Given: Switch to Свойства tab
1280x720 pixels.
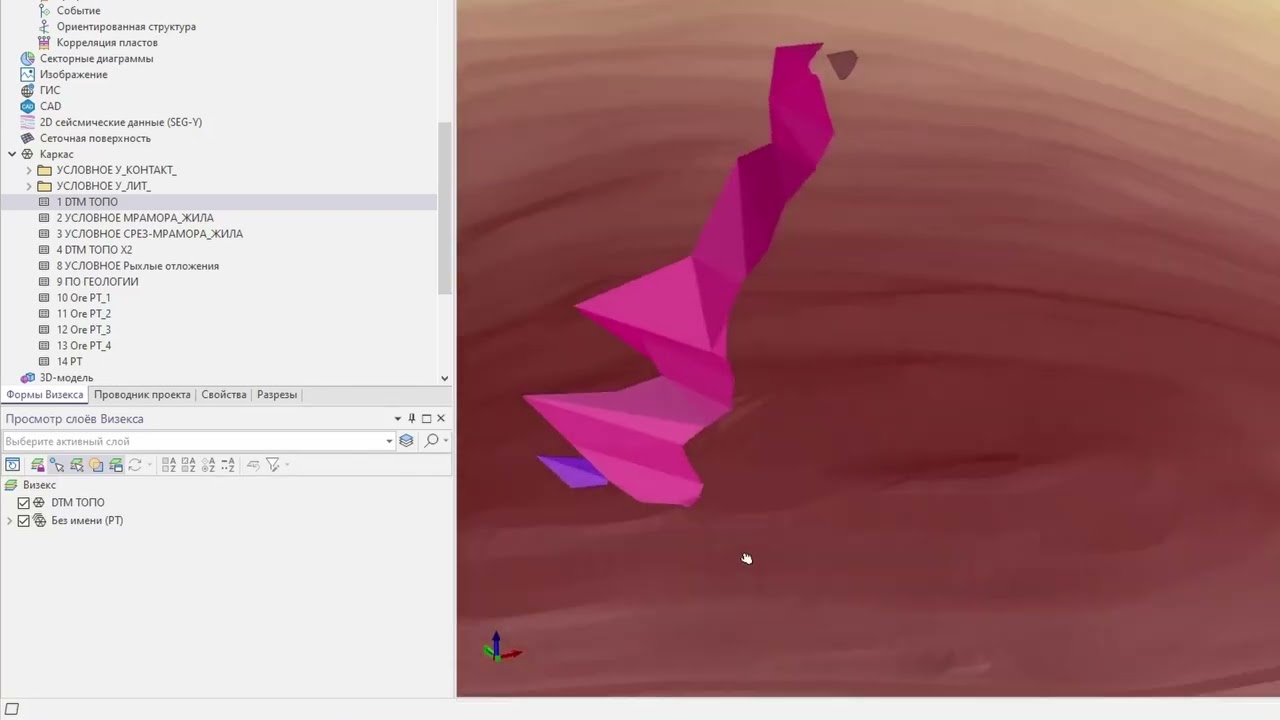Looking at the screenshot, I should pos(224,395).
